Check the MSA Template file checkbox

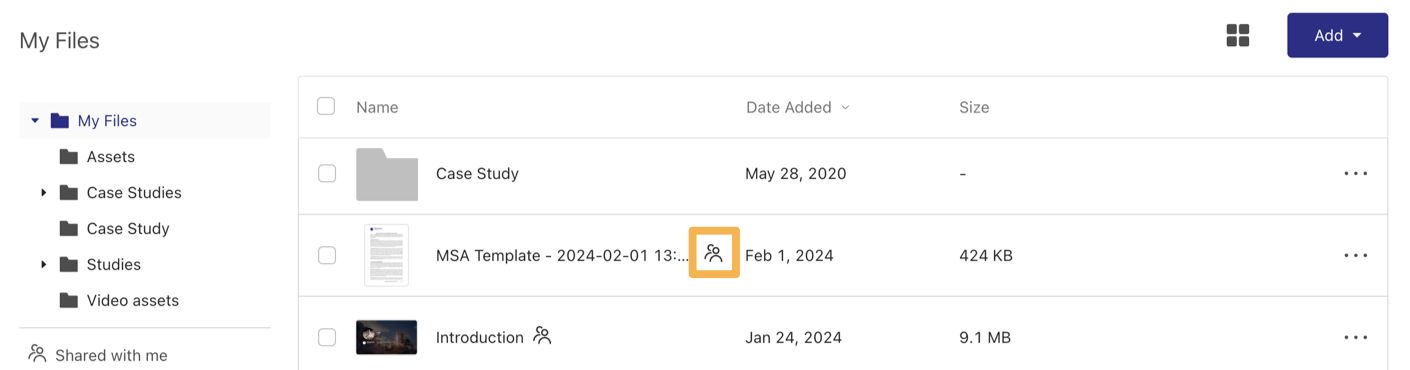tap(327, 255)
